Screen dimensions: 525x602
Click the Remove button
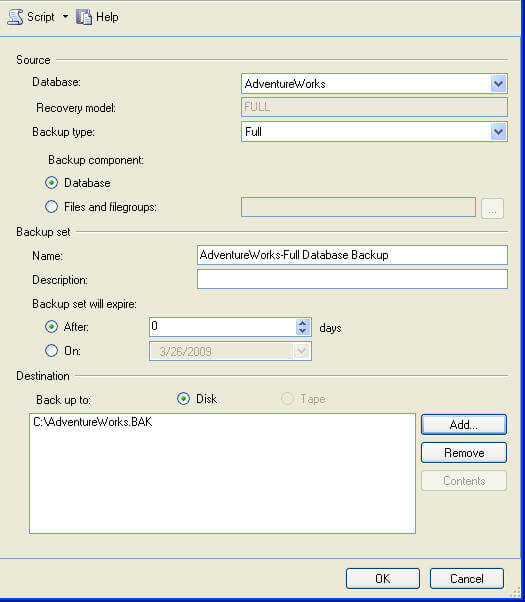point(464,453)
